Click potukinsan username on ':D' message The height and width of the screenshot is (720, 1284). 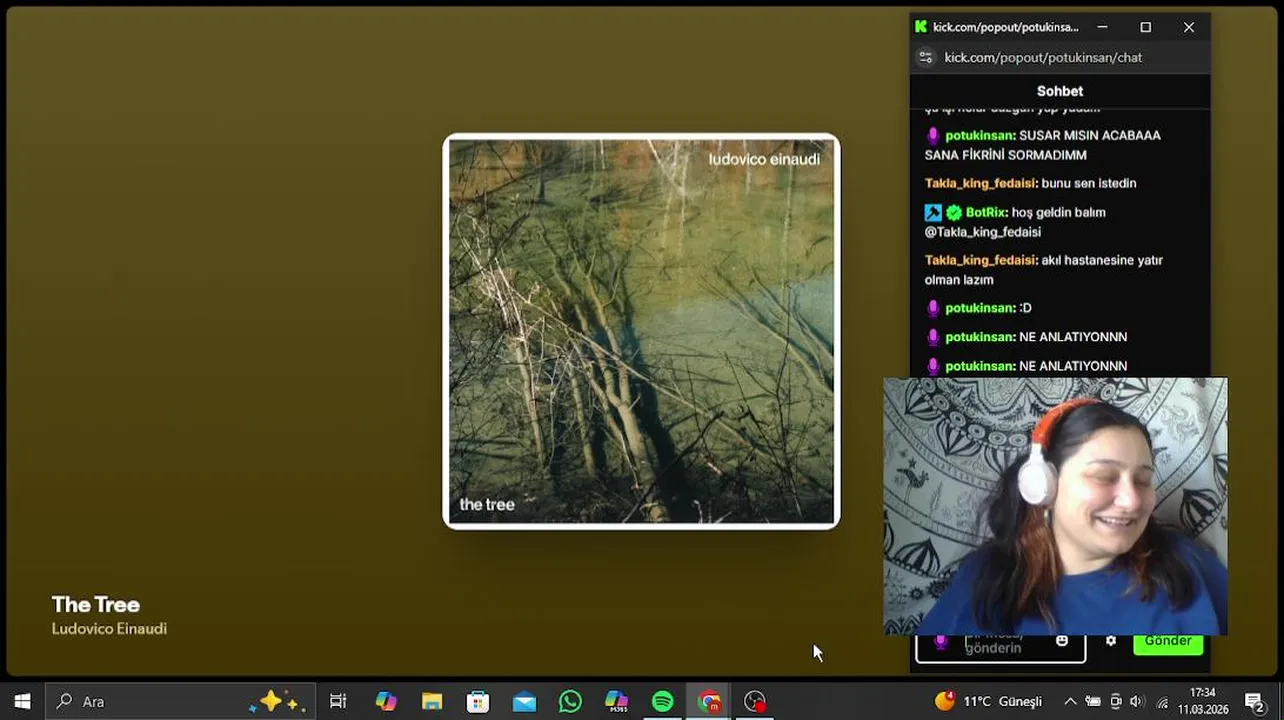point(980,308)
